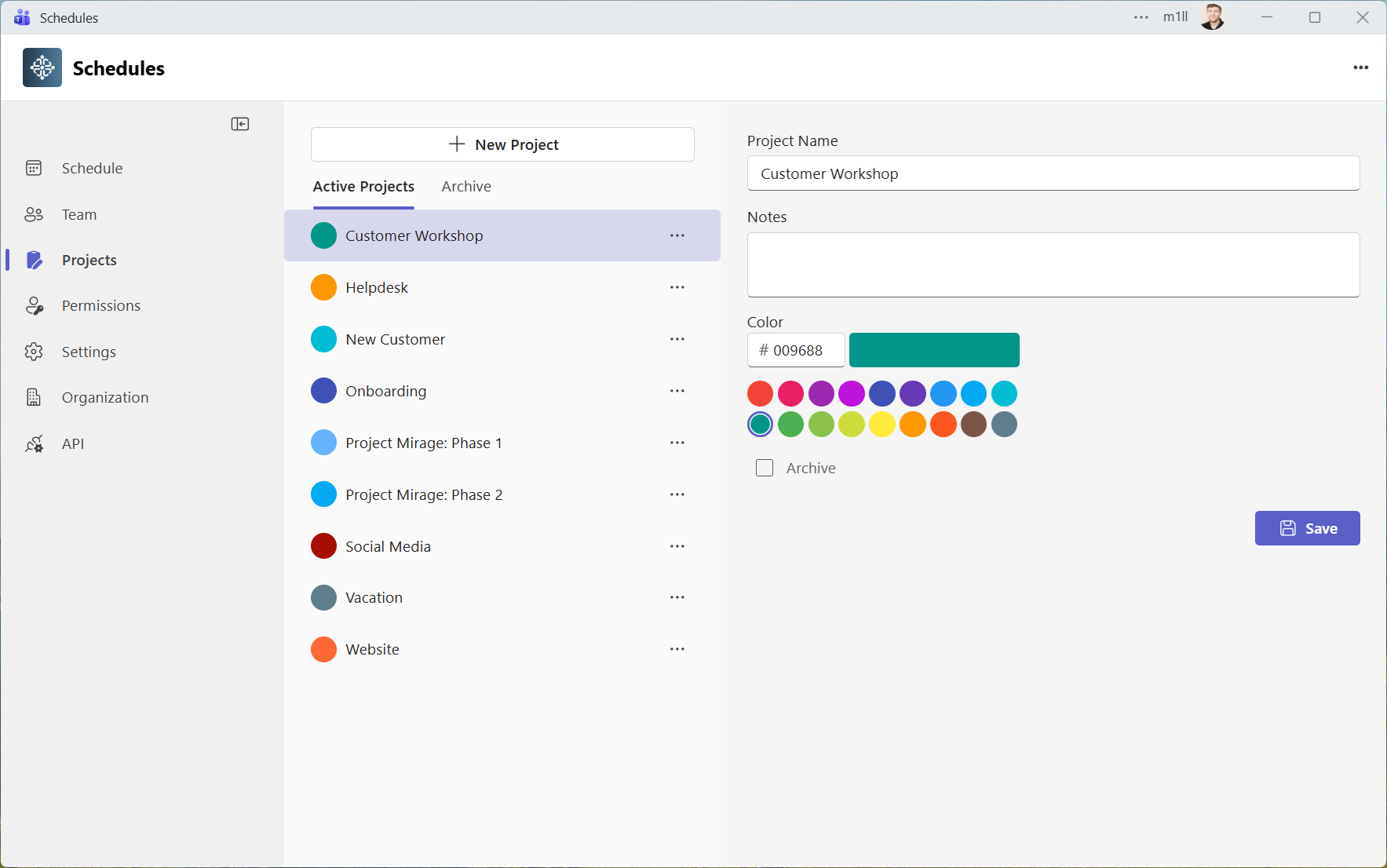Open the Schedule calendar icon

point(34,168)
